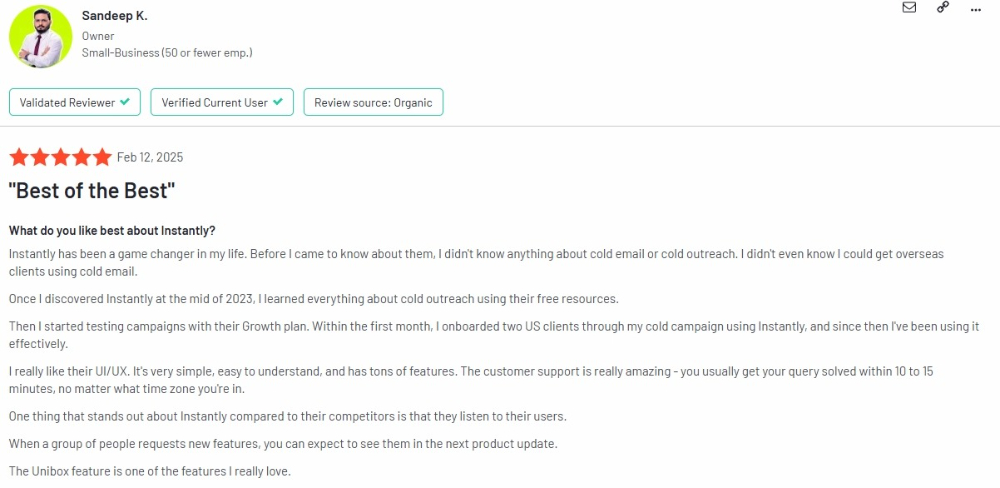Screen dimensions: 1000x488
Task: Open the "Best of the Best" review title
Action: coord(92,190)
